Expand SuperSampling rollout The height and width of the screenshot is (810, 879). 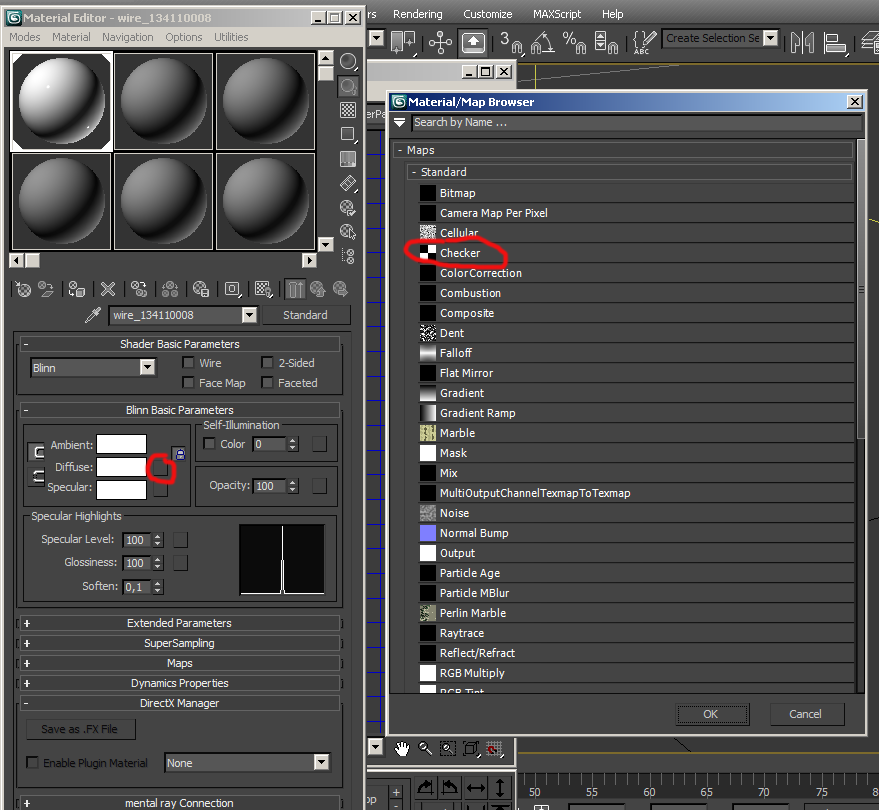pos(179,643)
